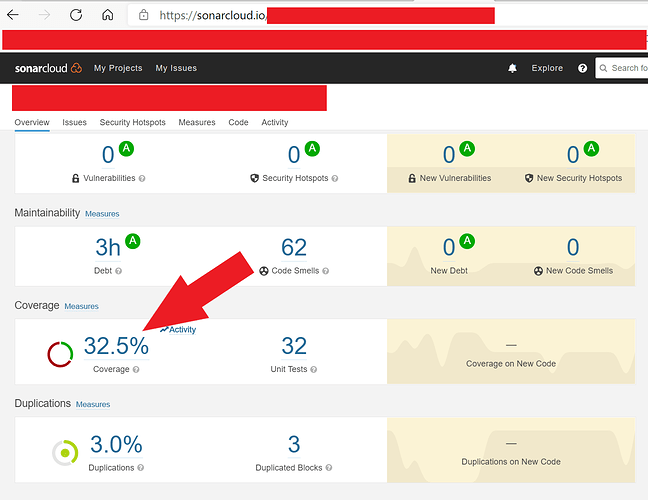
Task: Go back with the browser back arrow
Action: [13, 15]
